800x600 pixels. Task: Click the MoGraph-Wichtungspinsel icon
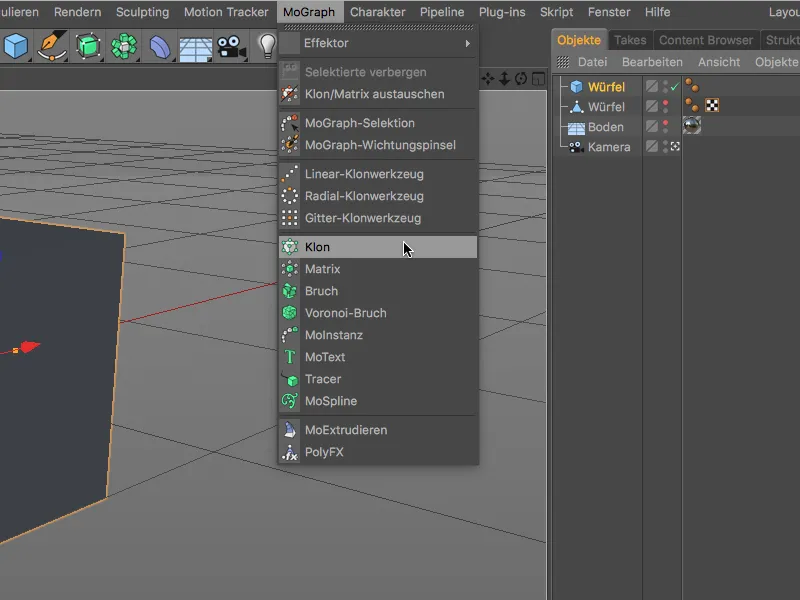pyautogui.click(x=289, y=145)
